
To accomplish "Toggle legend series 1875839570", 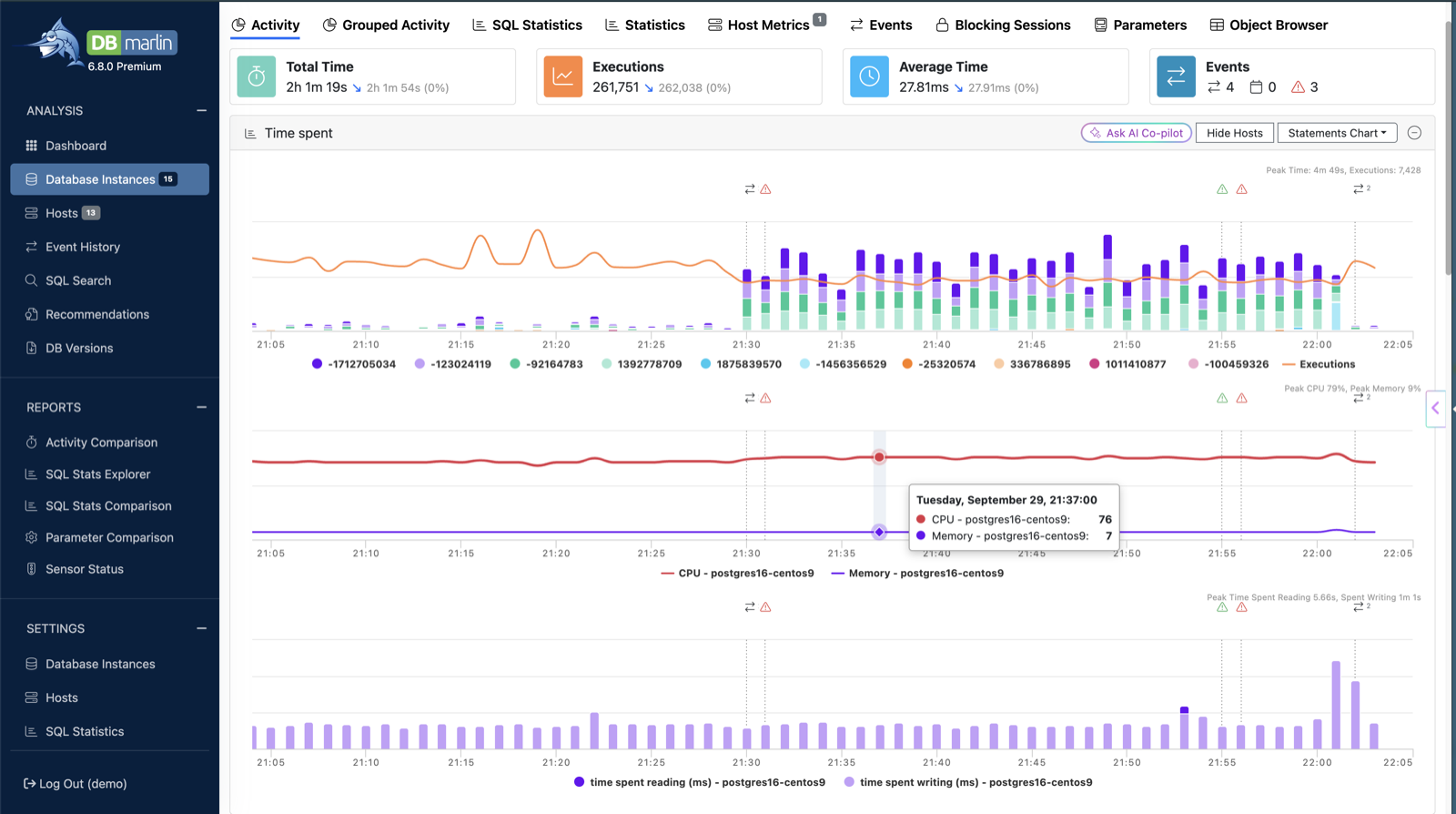I will (x=741, y=364).
